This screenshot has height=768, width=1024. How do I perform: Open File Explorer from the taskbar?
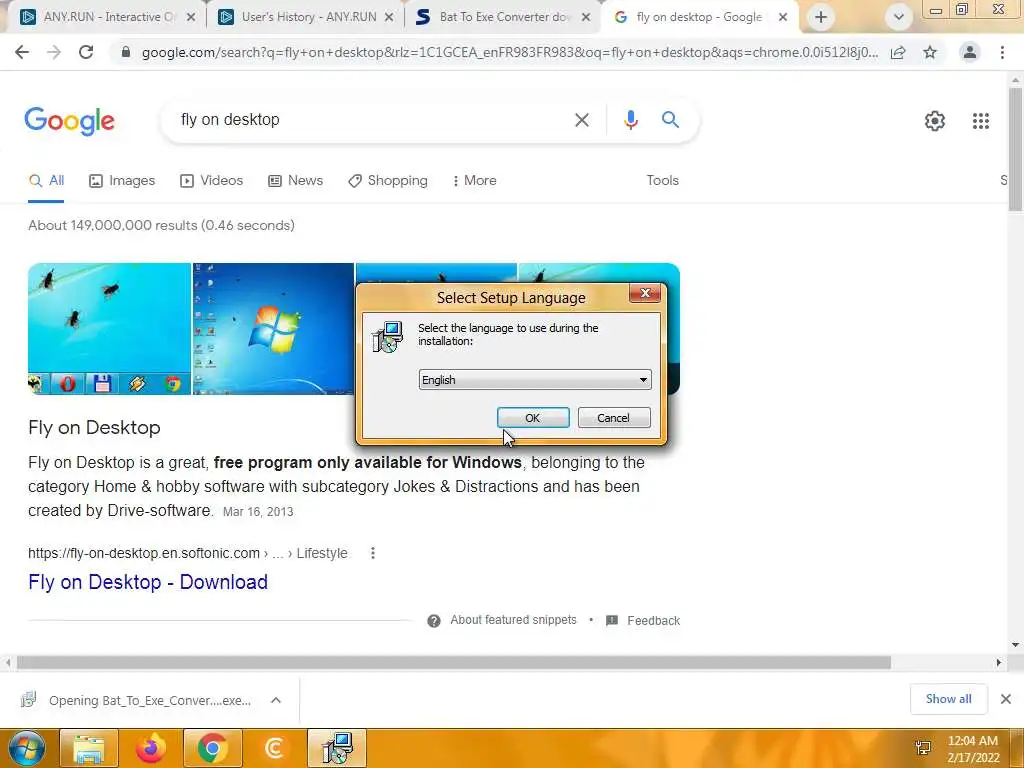89,748
